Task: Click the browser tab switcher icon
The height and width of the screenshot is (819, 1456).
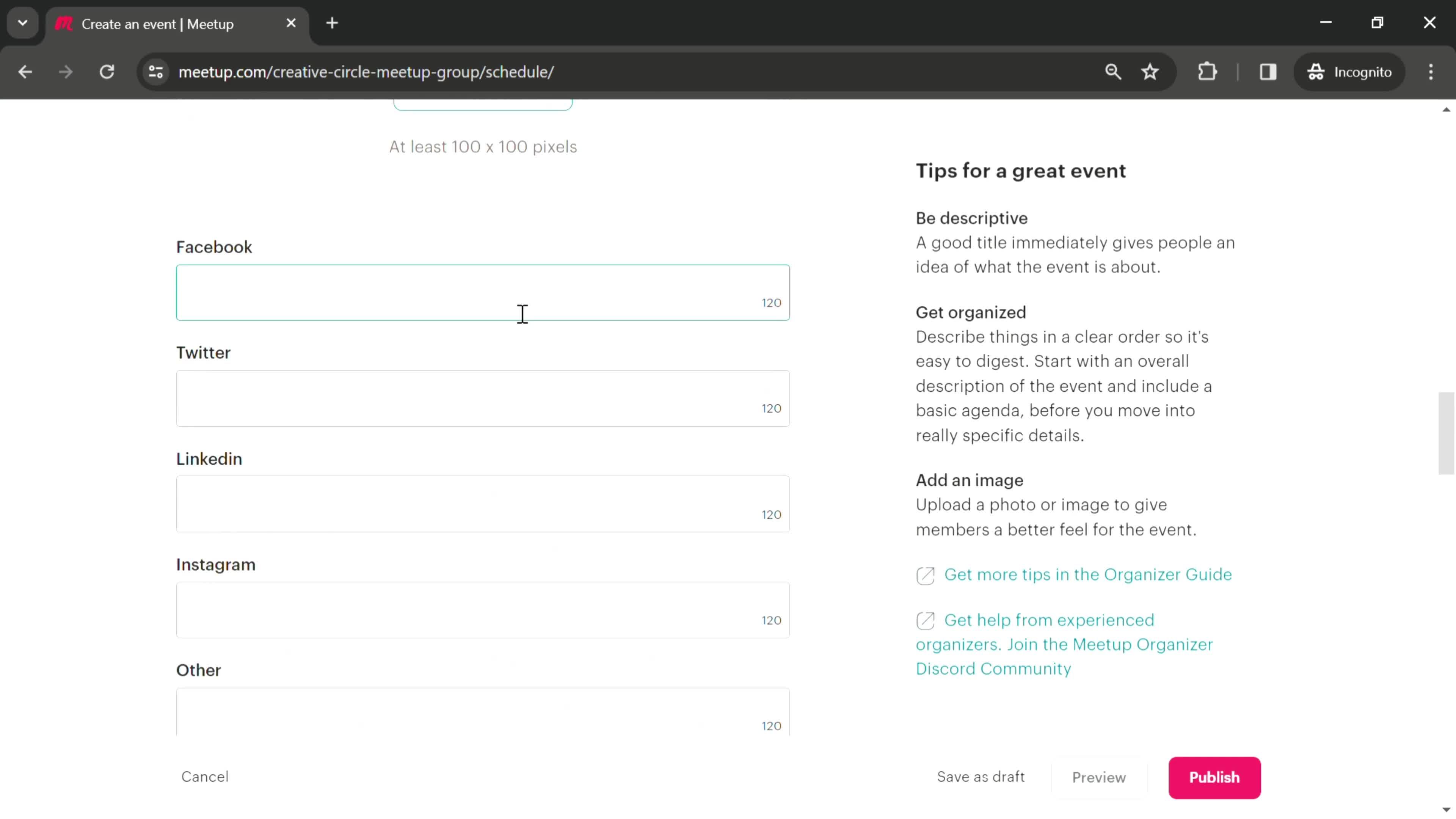Action: click(22, 22)
